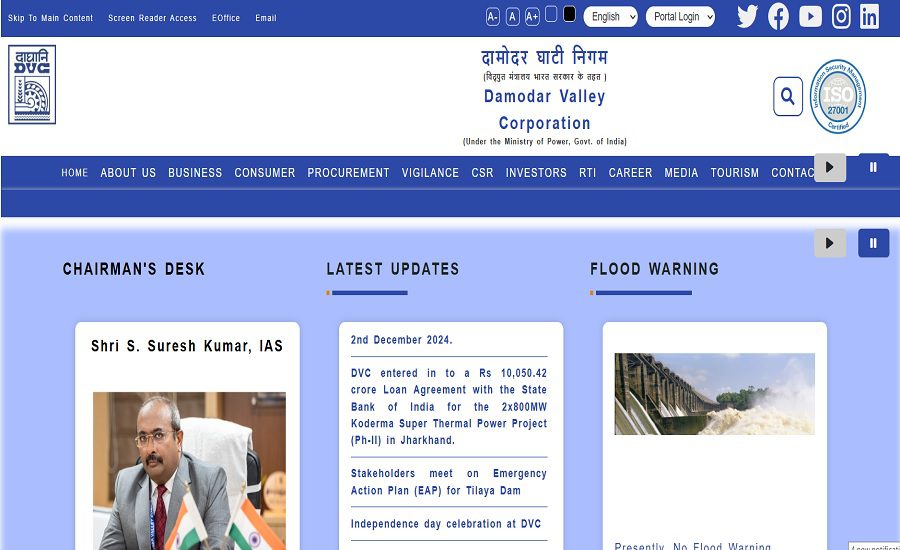Reset font size with the A button
Viewport: 900px width, 550px height.
tap(513, 17)
